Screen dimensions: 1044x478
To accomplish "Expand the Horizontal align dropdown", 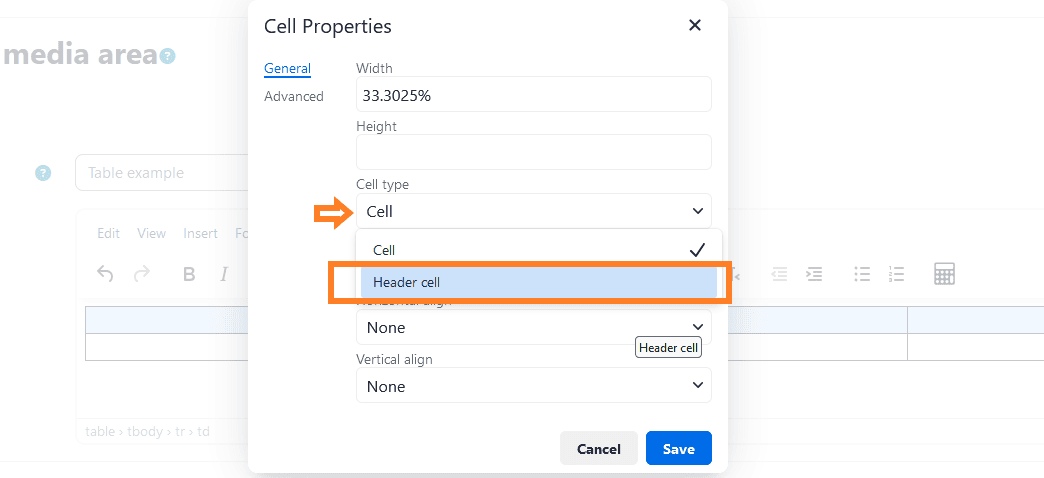I will pyautogui.click(x=533, y=327).
